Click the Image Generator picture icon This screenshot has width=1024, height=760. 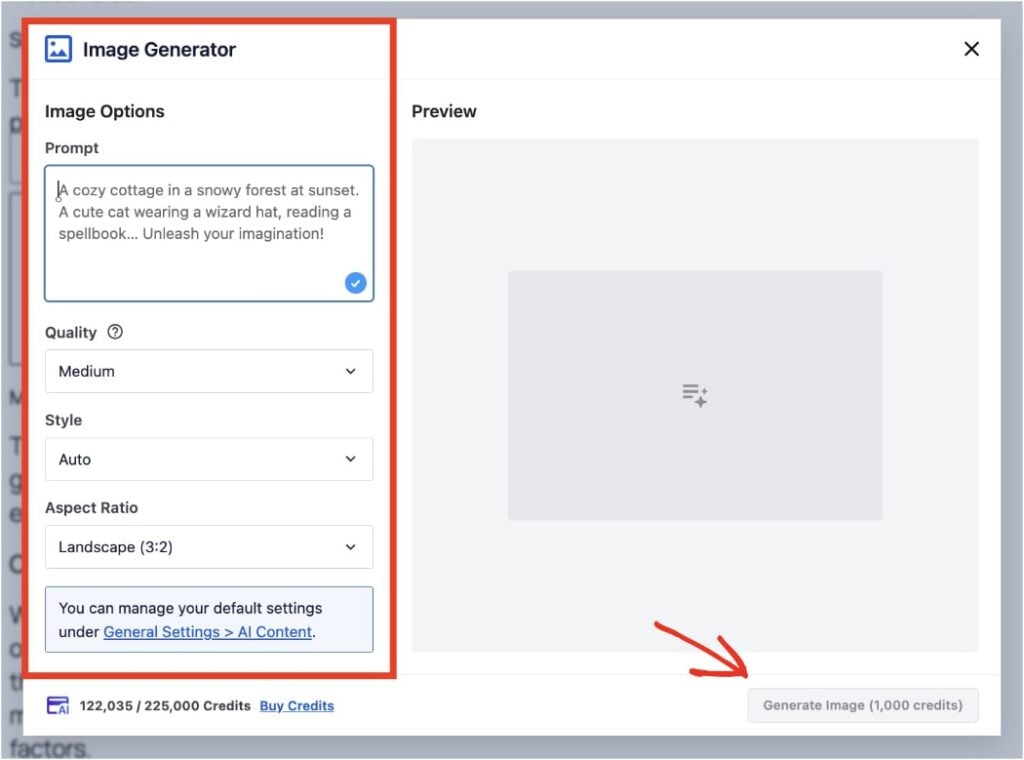(58, 49)
